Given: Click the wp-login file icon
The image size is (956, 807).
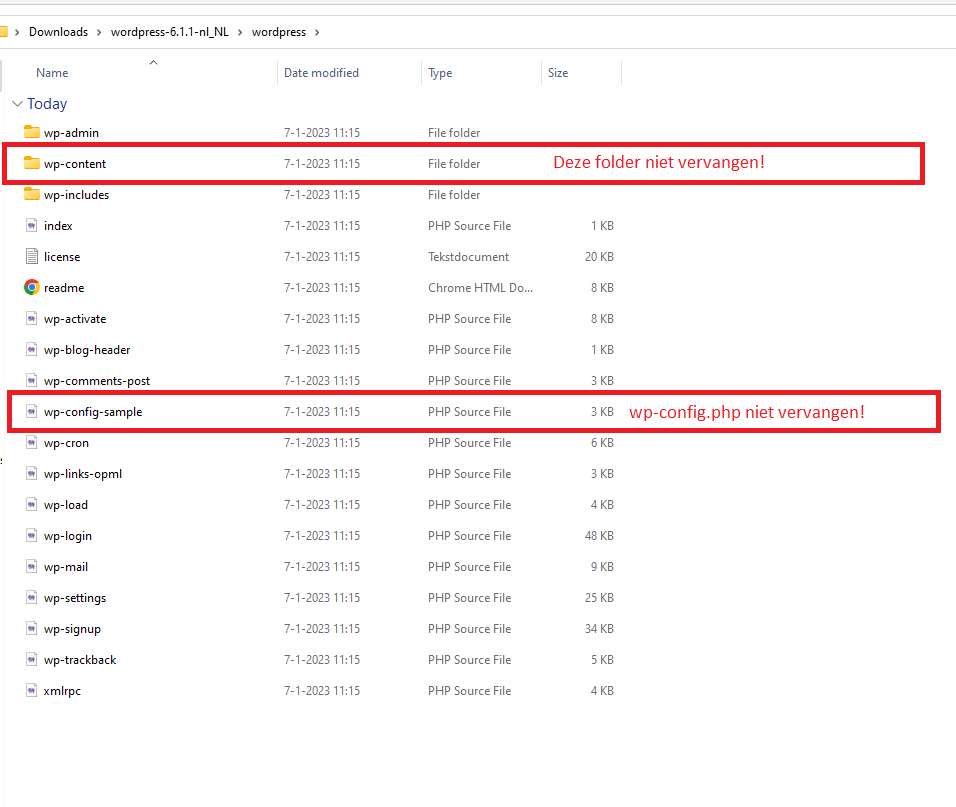Looking at the screenshot, I should click(32, 536).
